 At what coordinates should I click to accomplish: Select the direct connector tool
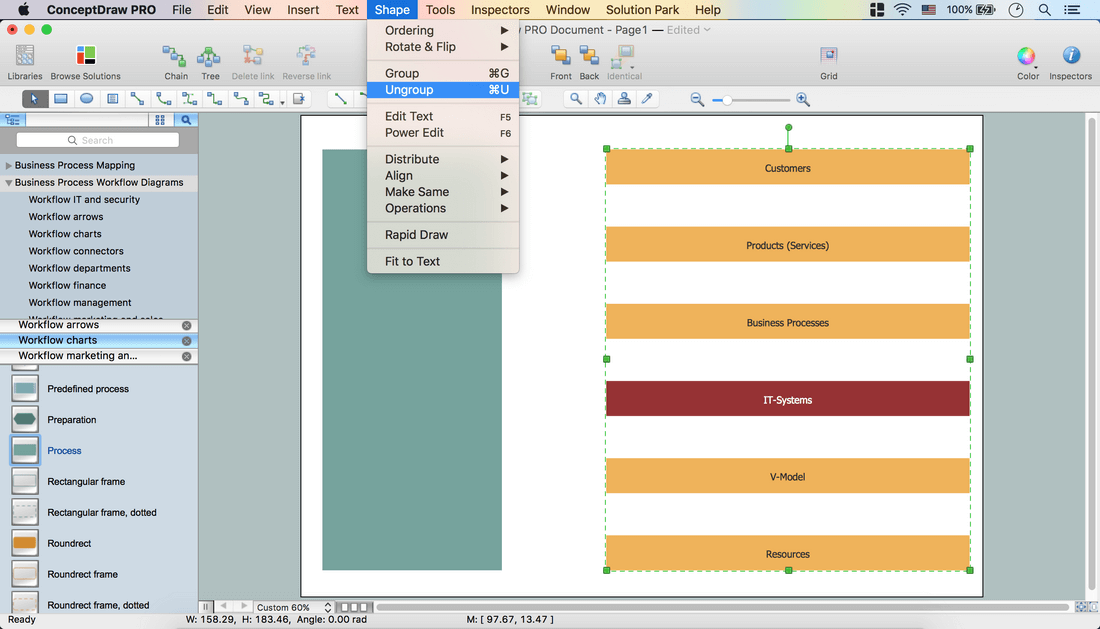pyautogui.click(x=138, y=99)
